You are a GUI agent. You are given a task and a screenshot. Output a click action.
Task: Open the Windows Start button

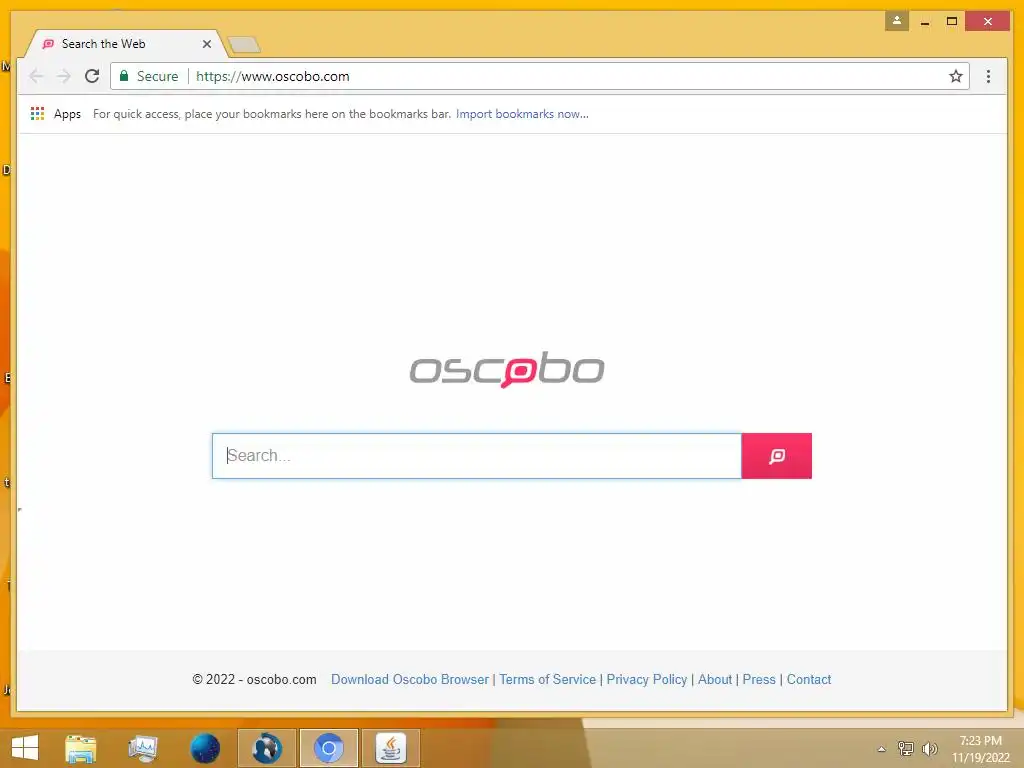click(25, 748)
